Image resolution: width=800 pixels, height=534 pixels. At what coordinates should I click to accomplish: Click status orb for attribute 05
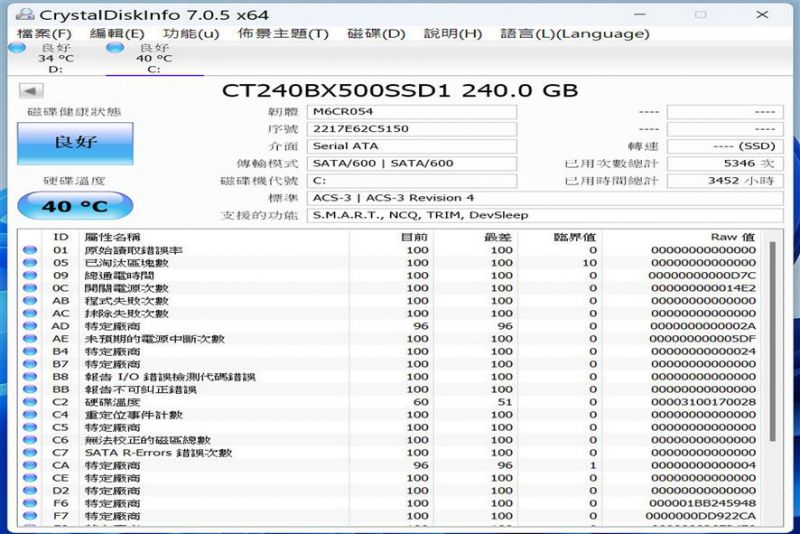(30, 263)
